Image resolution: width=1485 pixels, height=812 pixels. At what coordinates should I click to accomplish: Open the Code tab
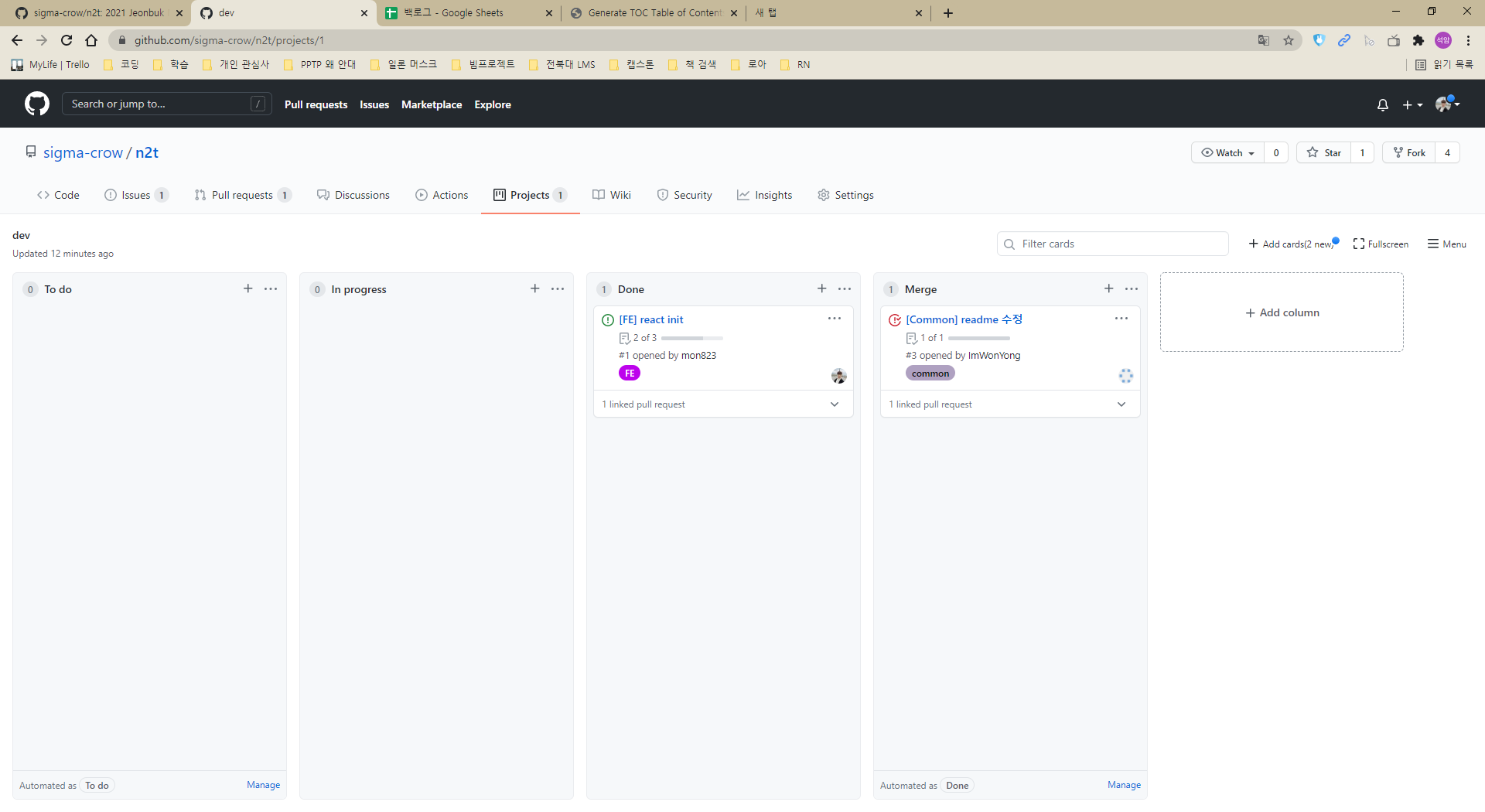pos(58,195)
